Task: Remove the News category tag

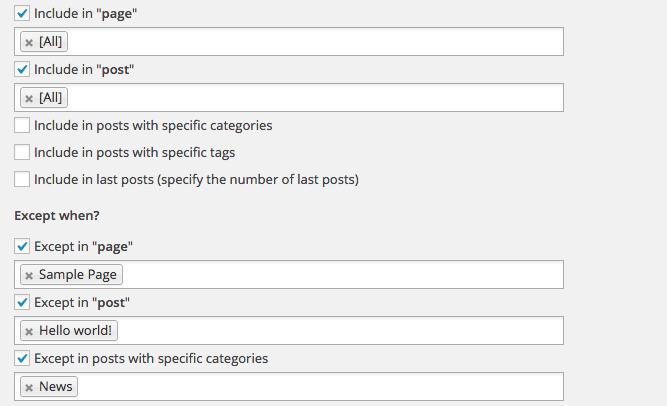Action: [x=29, y=387]
